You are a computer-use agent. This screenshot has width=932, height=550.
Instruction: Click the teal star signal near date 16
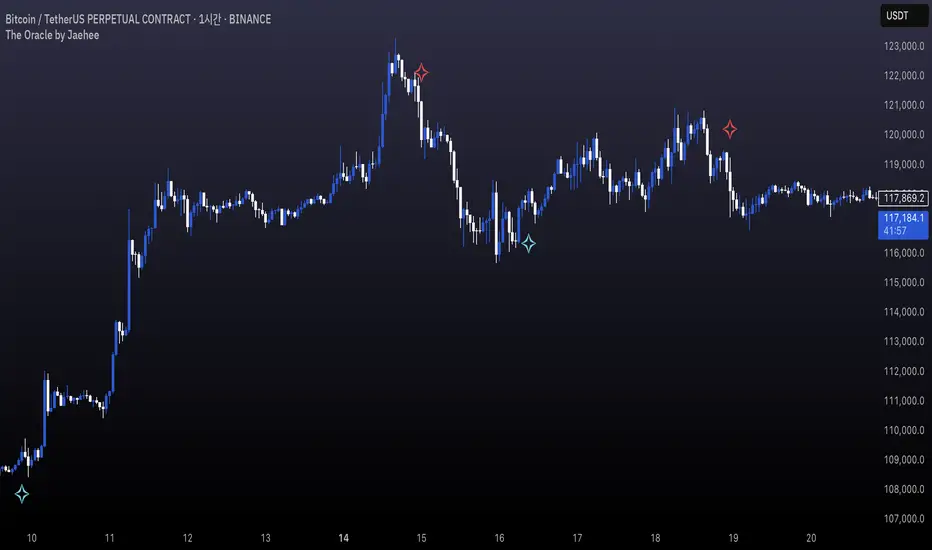pyautogui.click(x=528, y=243)
